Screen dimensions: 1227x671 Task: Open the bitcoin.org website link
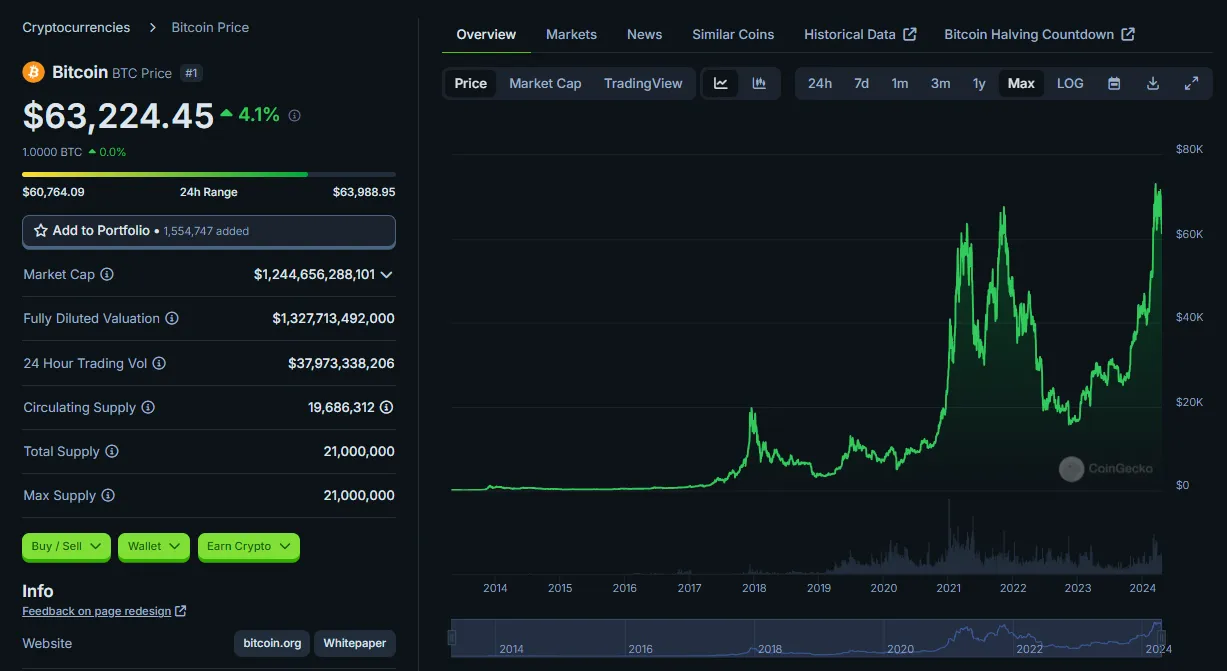pyautogui.click(x=272, y=643)
